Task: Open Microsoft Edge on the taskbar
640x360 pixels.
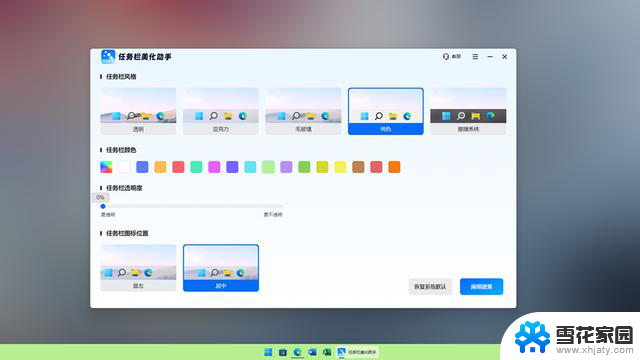Action: pyautogui.click(x=297, y=352)
